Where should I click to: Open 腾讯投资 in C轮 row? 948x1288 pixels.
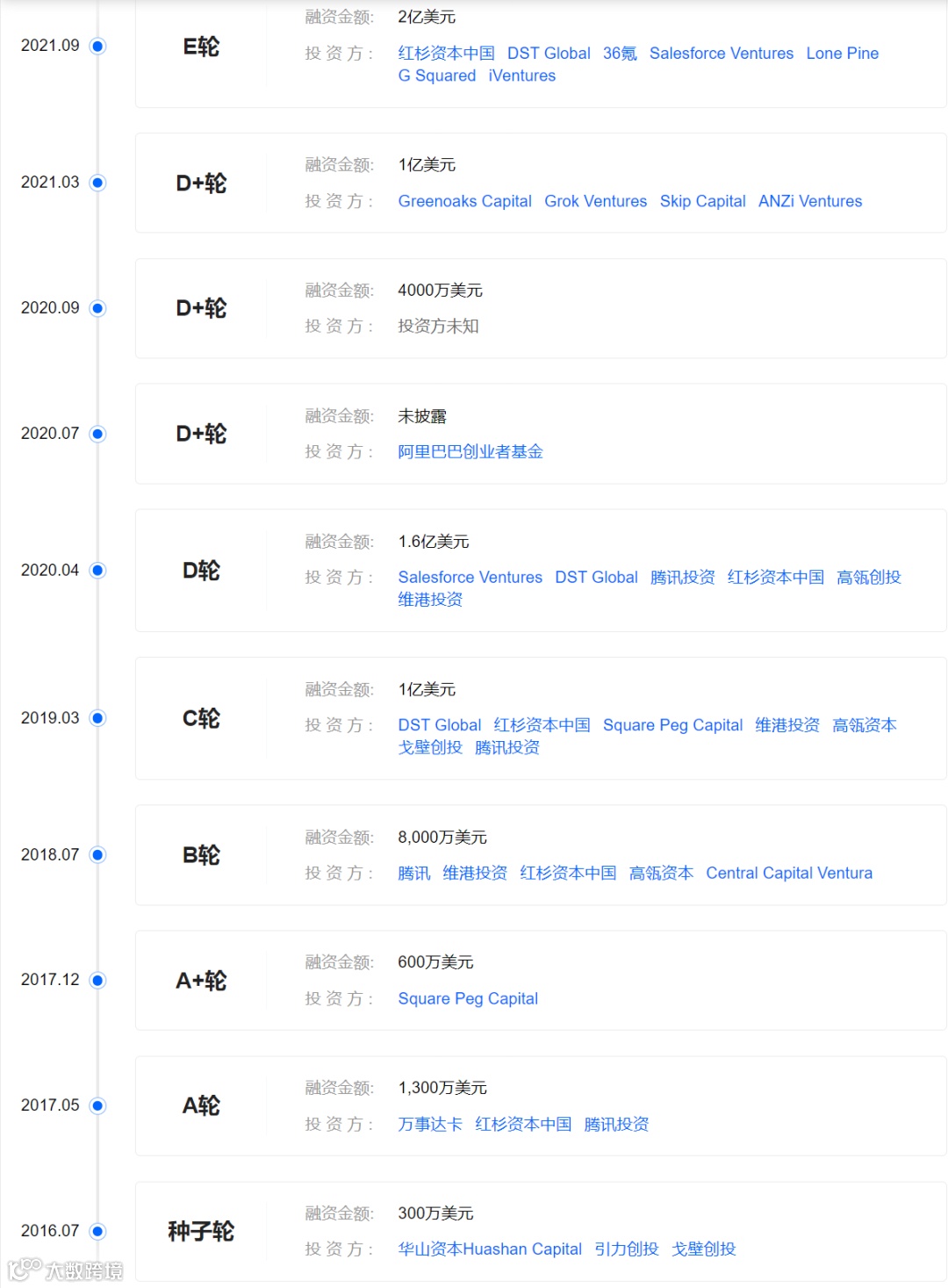(x=507, y=748)
